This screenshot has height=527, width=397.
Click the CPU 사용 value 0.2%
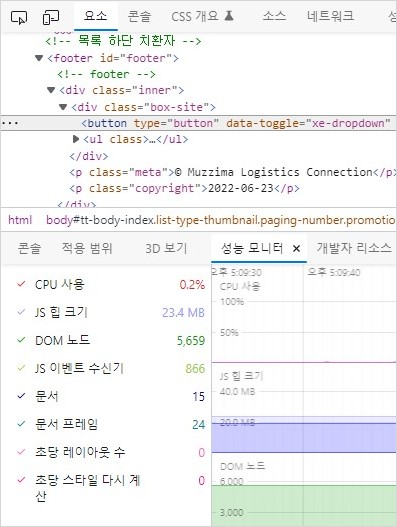[x=192, y=285]
